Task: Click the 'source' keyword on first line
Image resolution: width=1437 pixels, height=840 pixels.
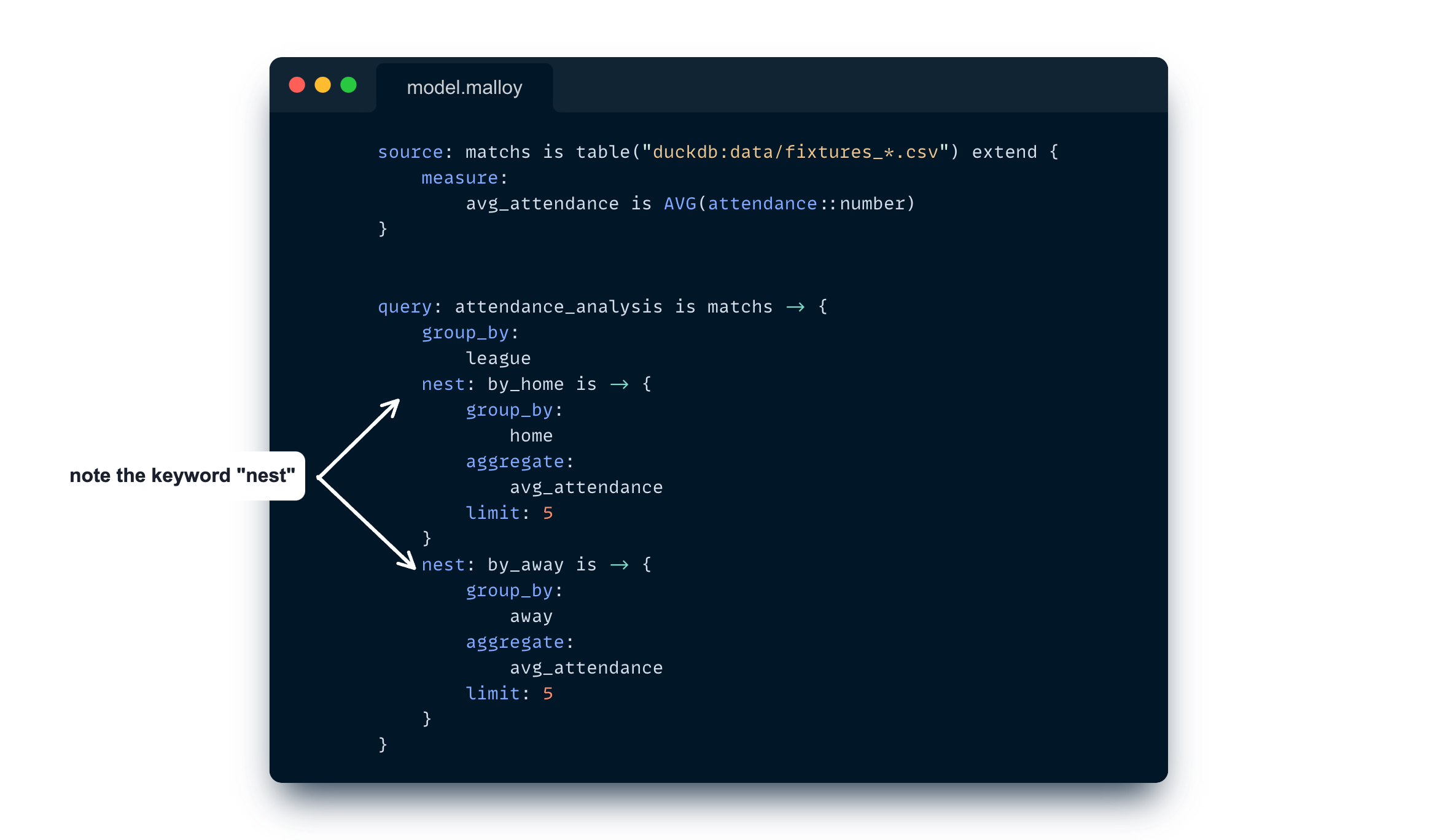Action: [x=410, y=152]
